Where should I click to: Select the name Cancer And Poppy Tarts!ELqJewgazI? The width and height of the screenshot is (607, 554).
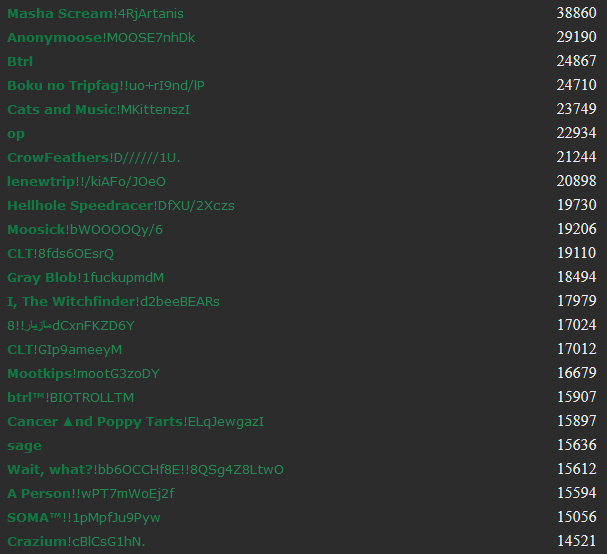(135, 422)
